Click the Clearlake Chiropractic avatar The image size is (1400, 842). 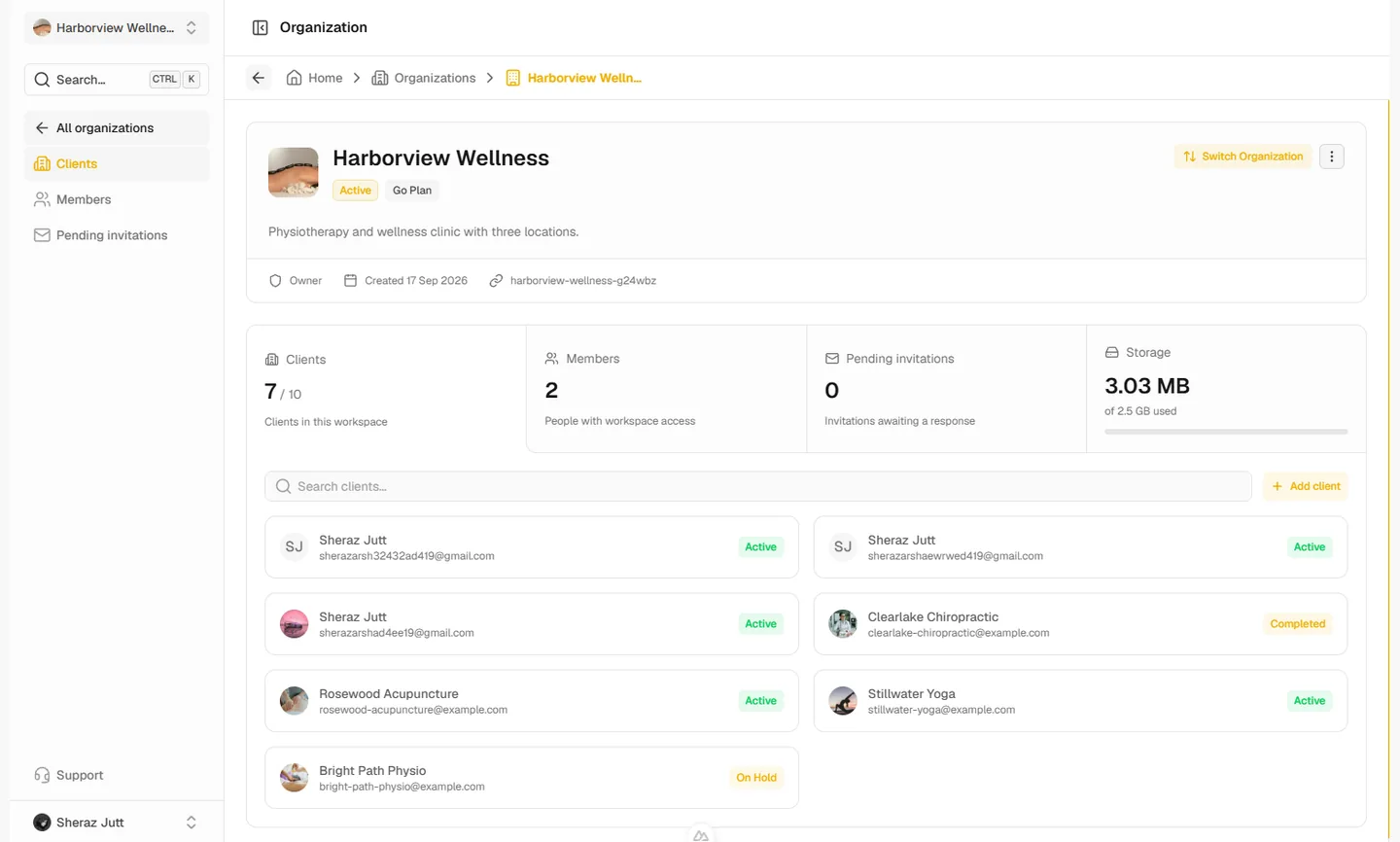pyautogui.click(x=843, y=623)
